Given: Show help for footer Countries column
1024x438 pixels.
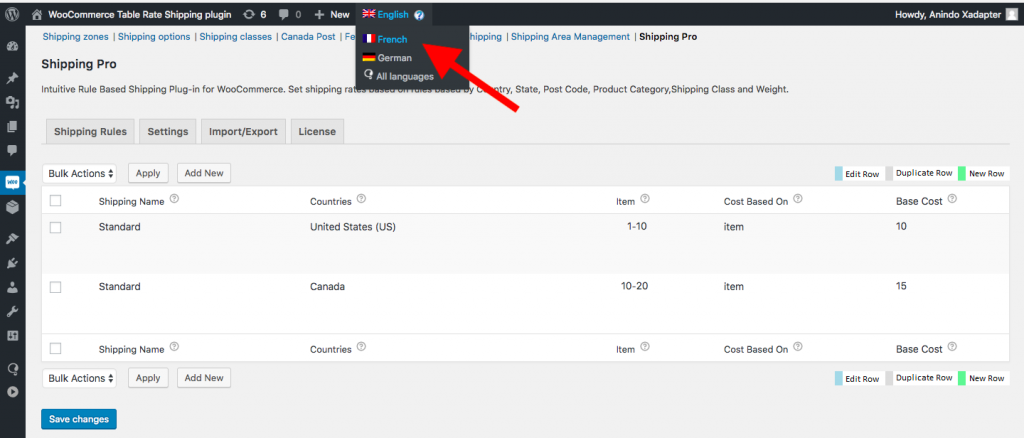Looking at the screenshot, I should coord(362,347).
